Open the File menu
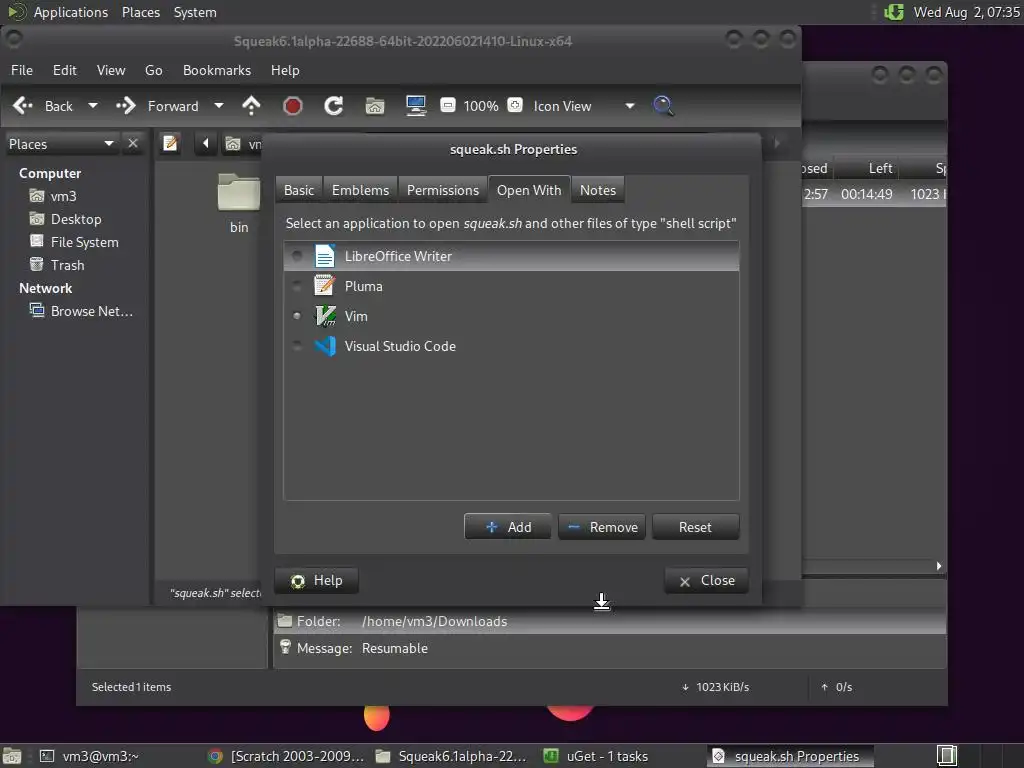The image size is (1024, 768). 22,70
